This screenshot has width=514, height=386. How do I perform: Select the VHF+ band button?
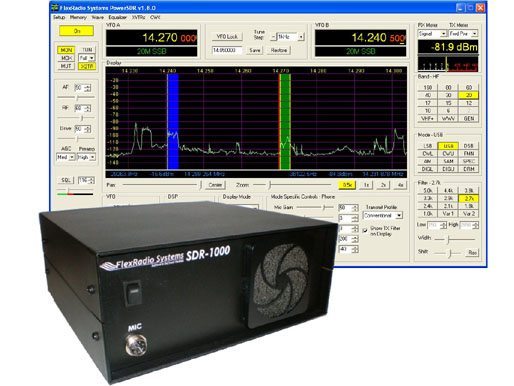coord(428,119)
